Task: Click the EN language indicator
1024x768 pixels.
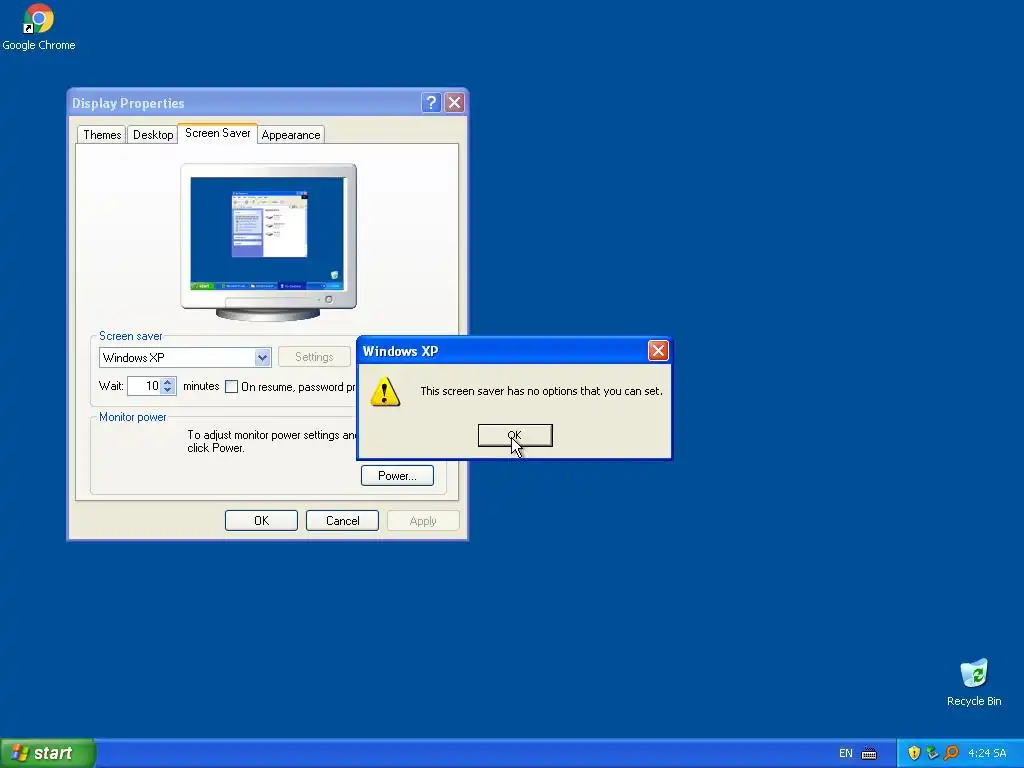Action: coord(846,754)
